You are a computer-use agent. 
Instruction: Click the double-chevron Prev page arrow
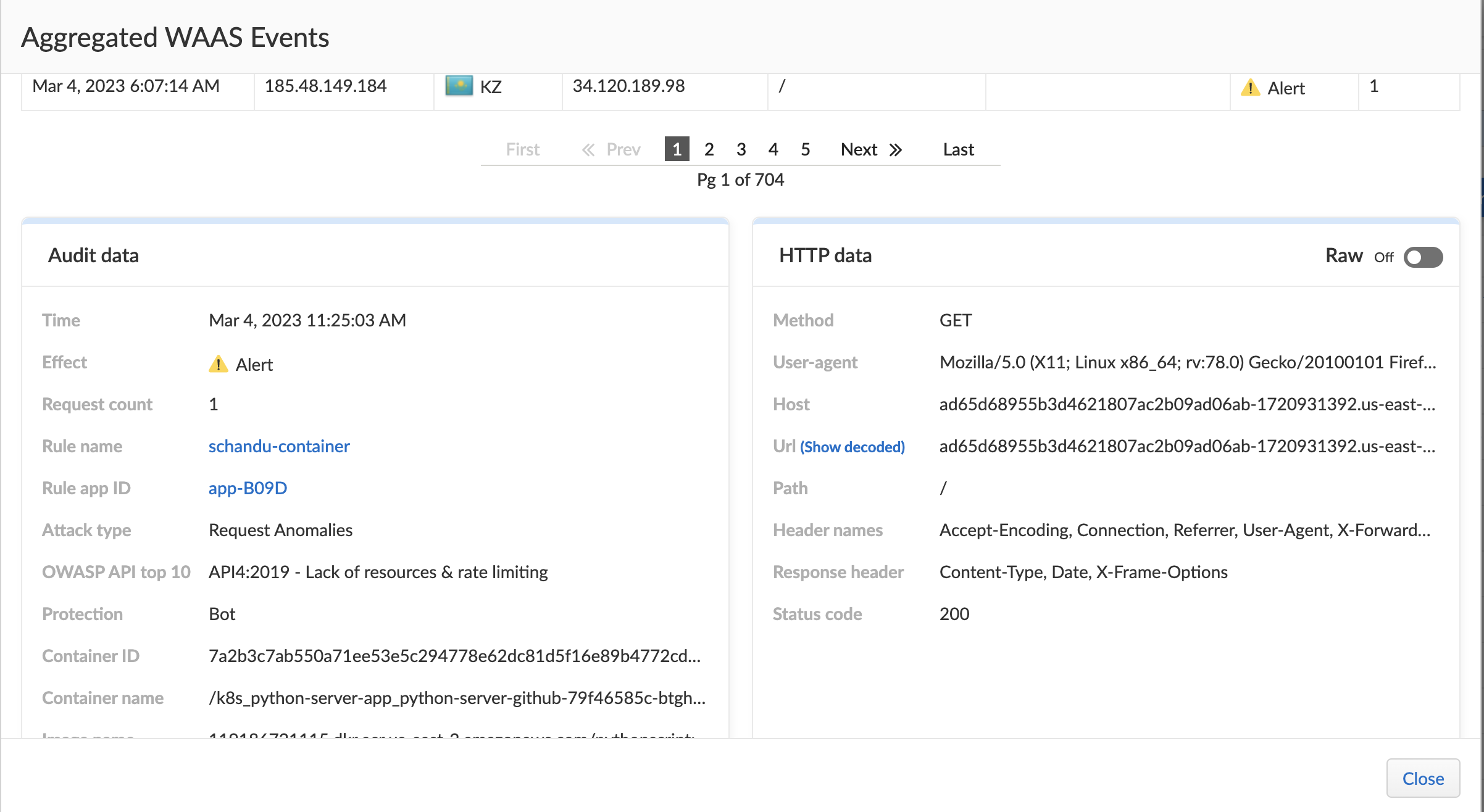[x=588, y=150]
